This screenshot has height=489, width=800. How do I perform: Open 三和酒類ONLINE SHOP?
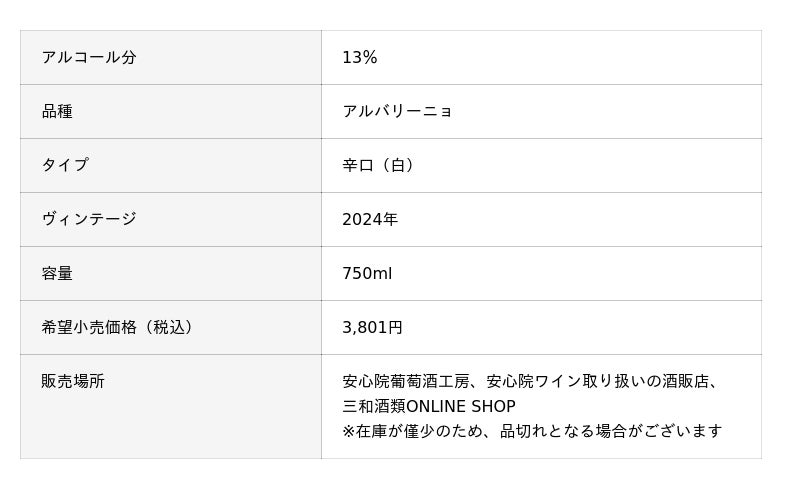429,407
